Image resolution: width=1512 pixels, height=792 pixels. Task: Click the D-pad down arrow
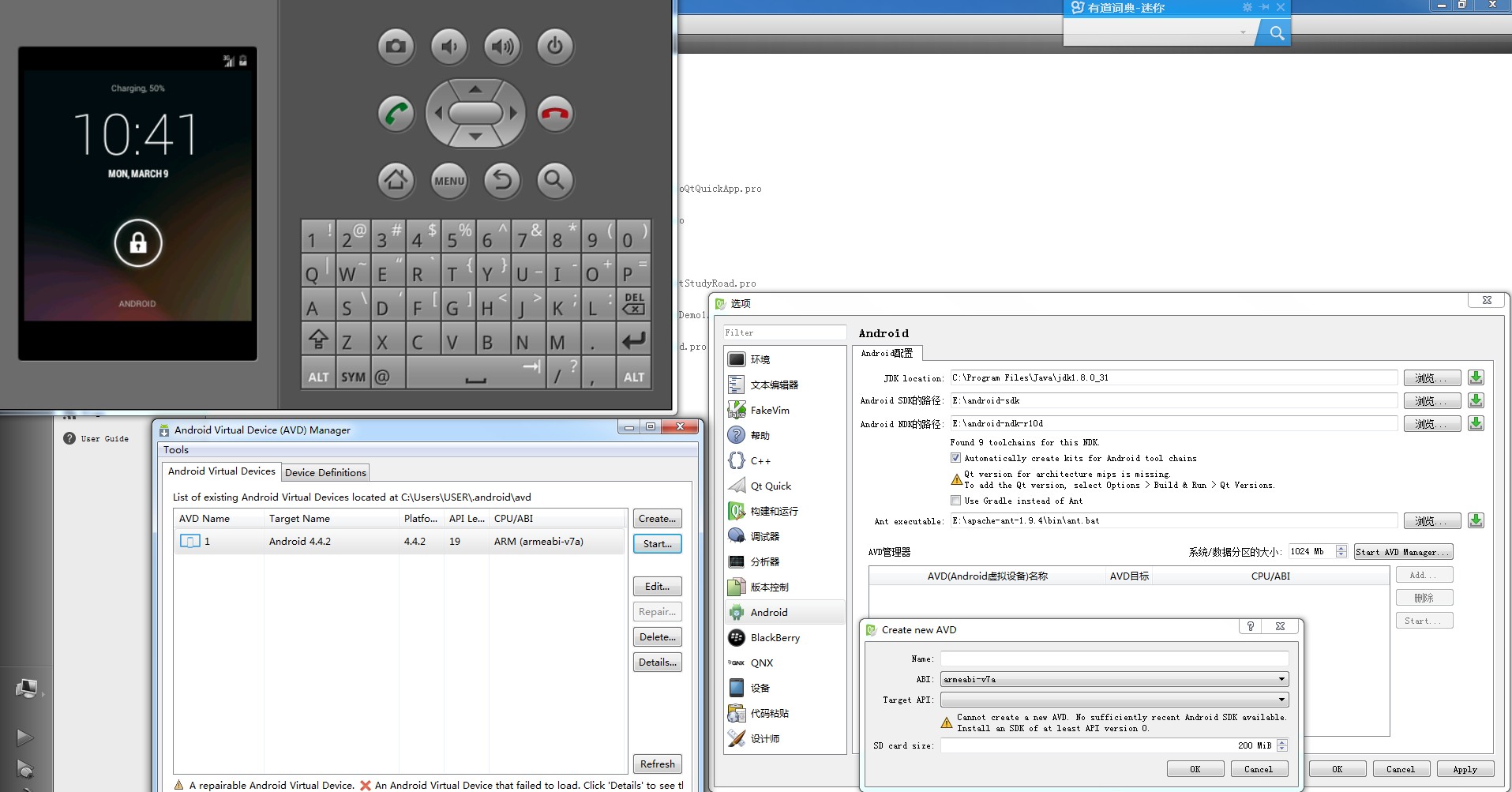tap(475, 137)
